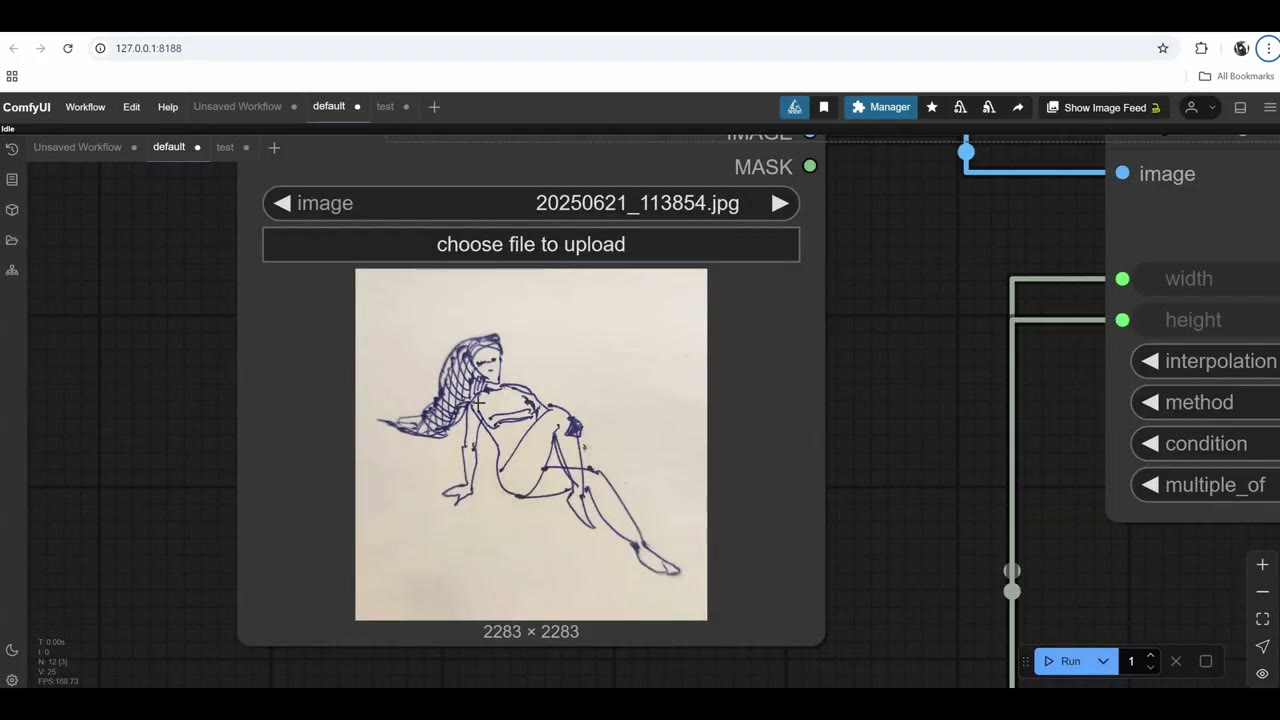The image size is (1280, 720).
Task: Open settings gear in sidebar
Action: point(12,680)
